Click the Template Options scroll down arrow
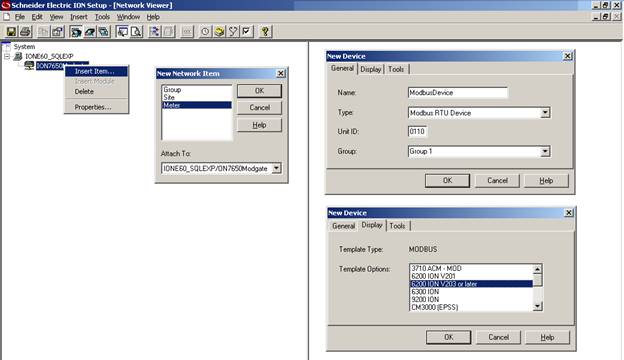624x360 pixels. point(537,306)
